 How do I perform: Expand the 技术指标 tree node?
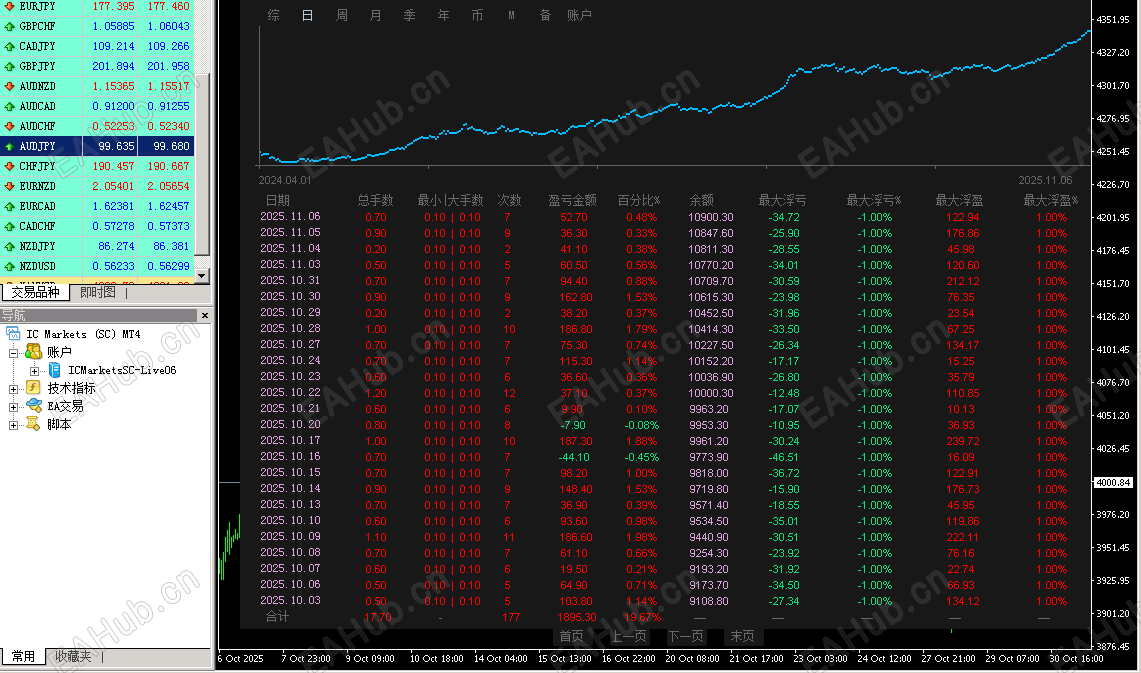coord(13,389)
